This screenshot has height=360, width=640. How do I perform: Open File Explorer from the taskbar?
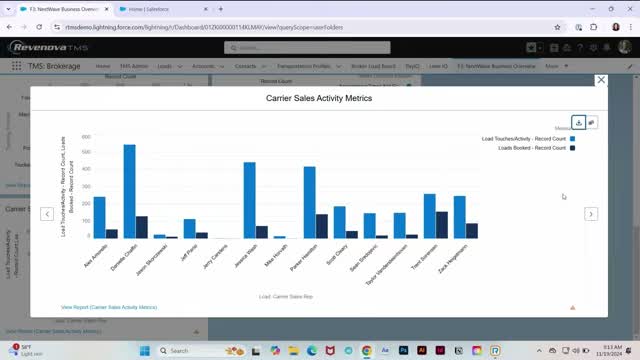click(x=293, y=351)
